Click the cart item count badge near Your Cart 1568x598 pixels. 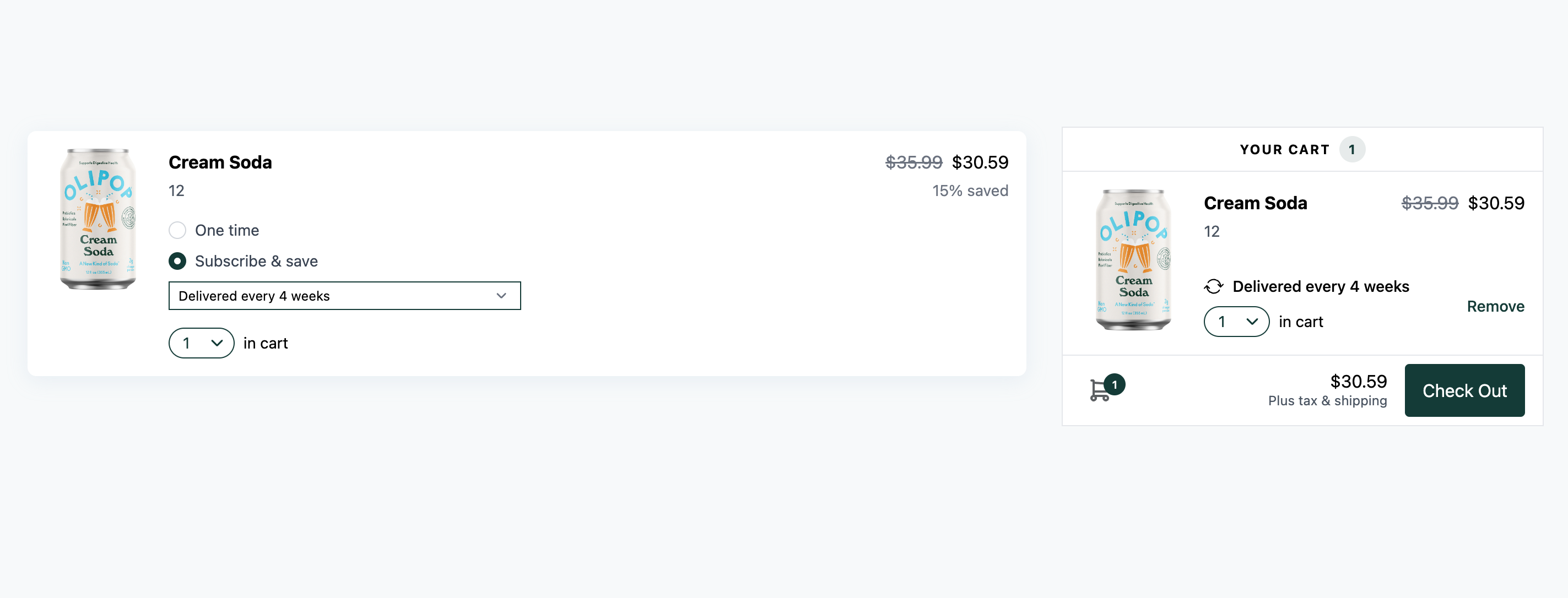(x=1351, y=150)
